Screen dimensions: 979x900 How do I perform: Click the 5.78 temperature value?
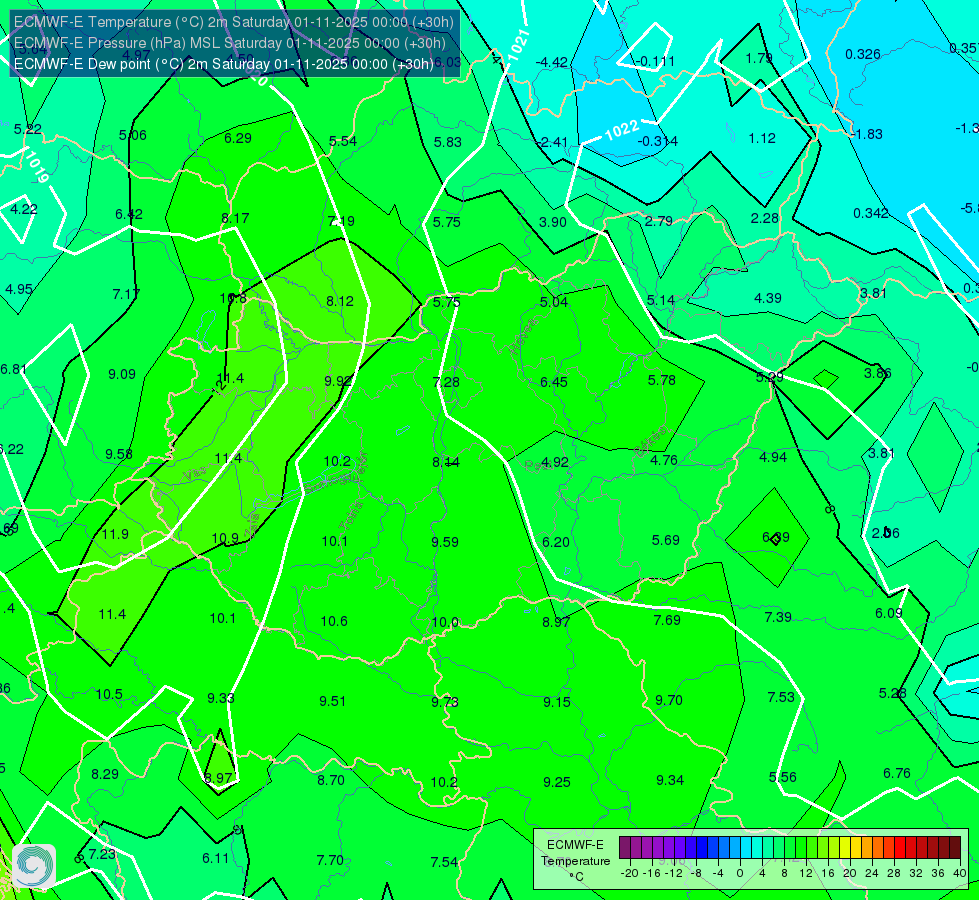(662, 380)
